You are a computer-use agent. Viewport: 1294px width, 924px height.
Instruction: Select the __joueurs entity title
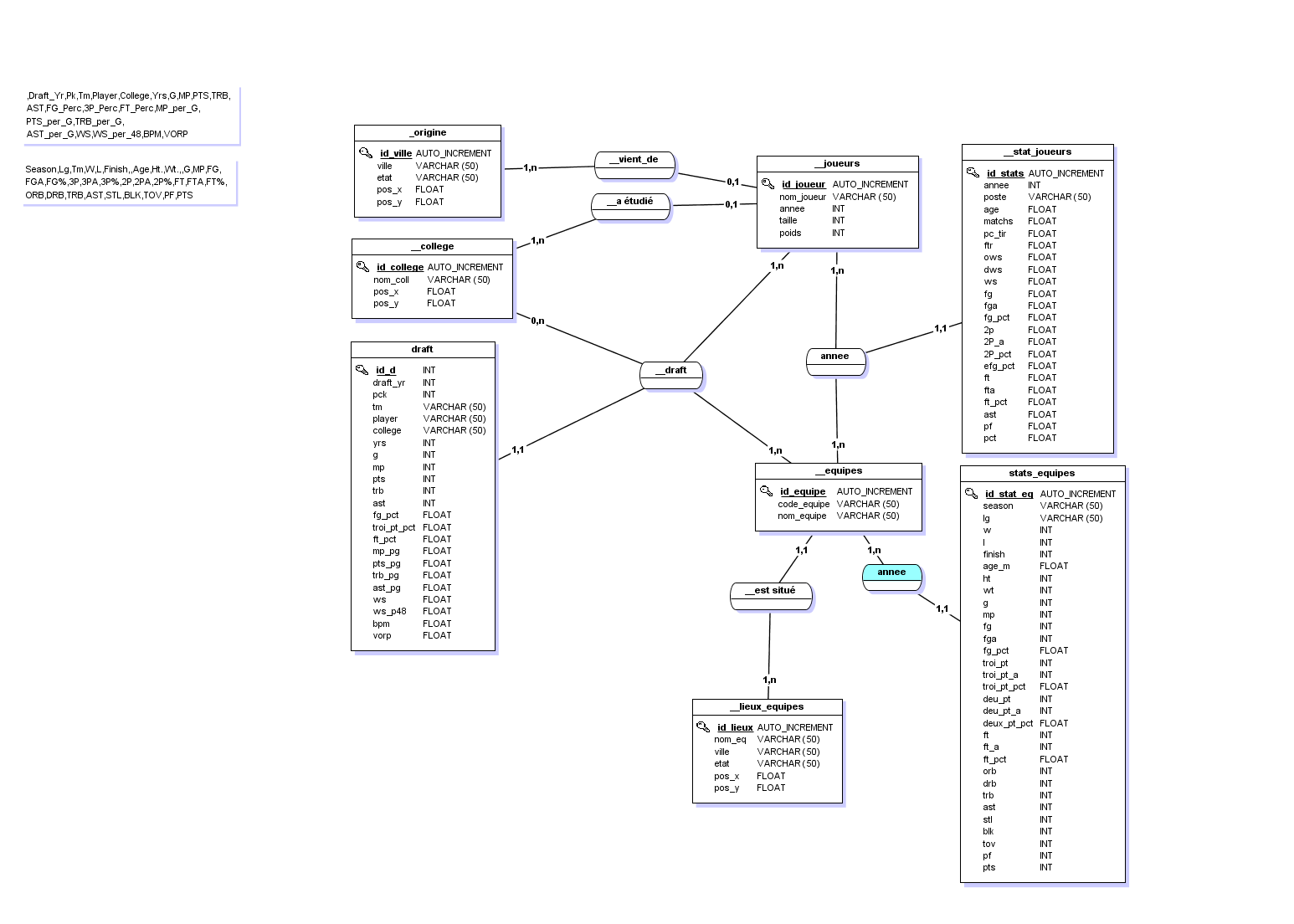(x=838, y=163)
